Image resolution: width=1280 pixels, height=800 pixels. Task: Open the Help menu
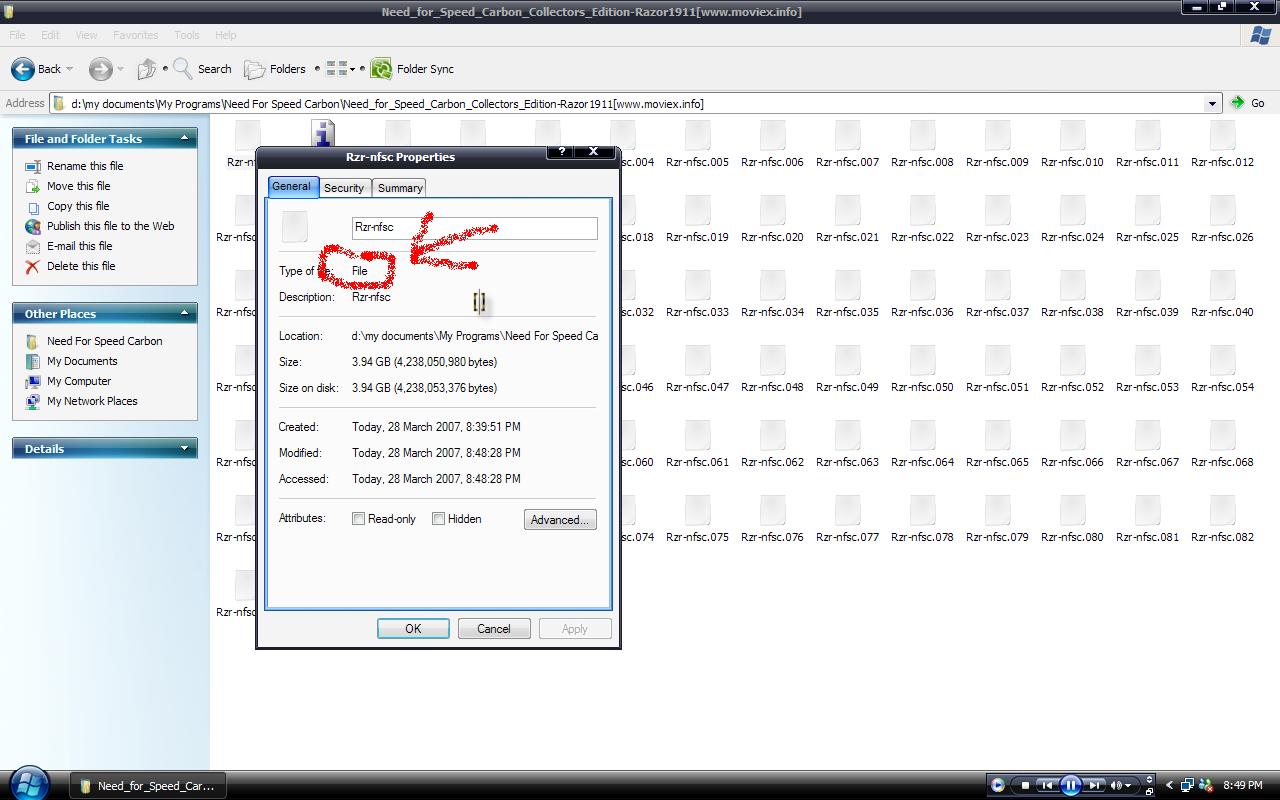pyautogui.click(x=226, y=35)
